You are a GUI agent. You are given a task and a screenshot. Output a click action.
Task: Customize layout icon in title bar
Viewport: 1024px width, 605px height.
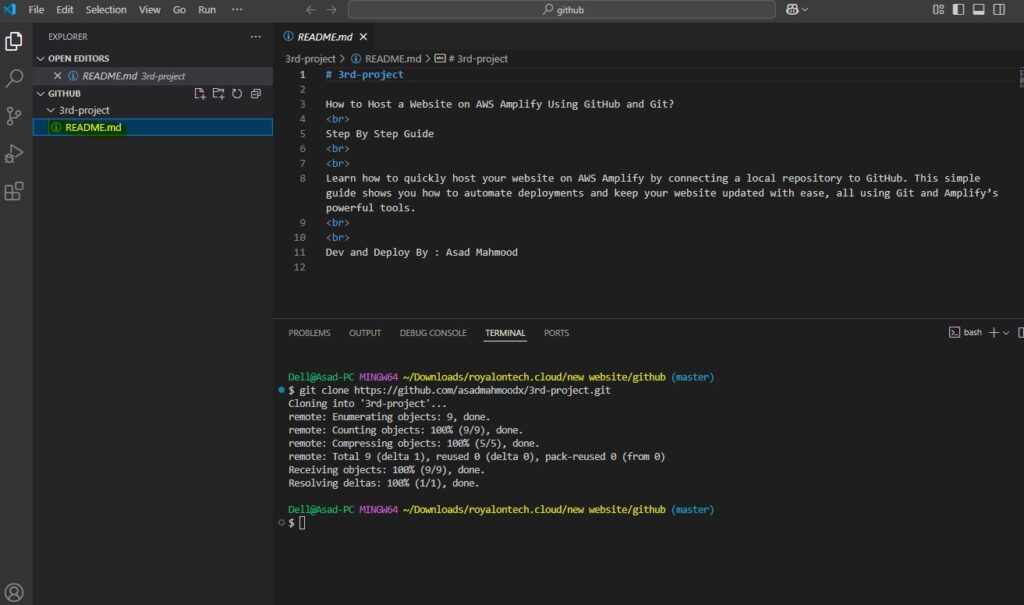[x=938, y=9]
